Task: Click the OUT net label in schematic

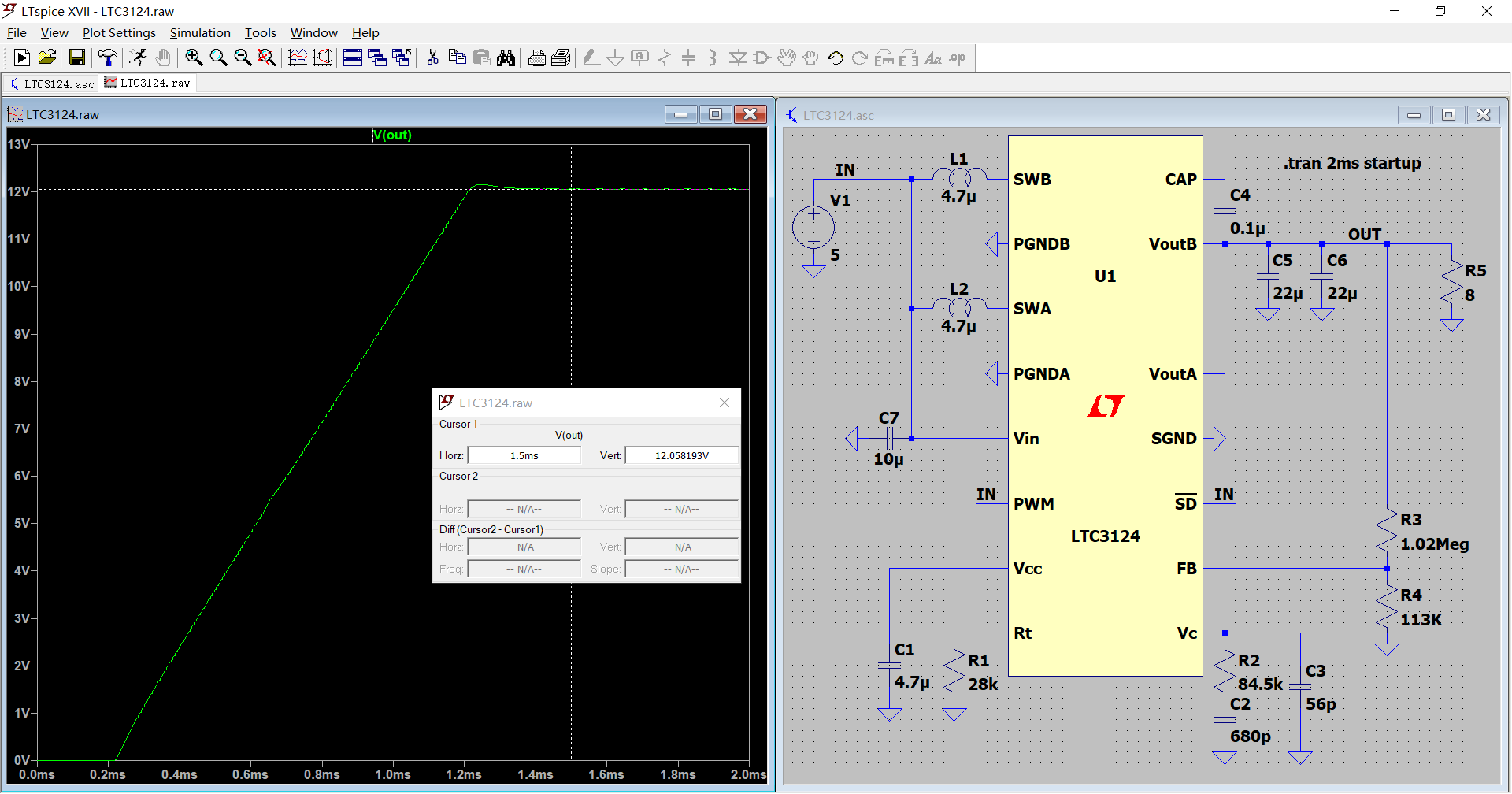Action: tap(1364, 234)
